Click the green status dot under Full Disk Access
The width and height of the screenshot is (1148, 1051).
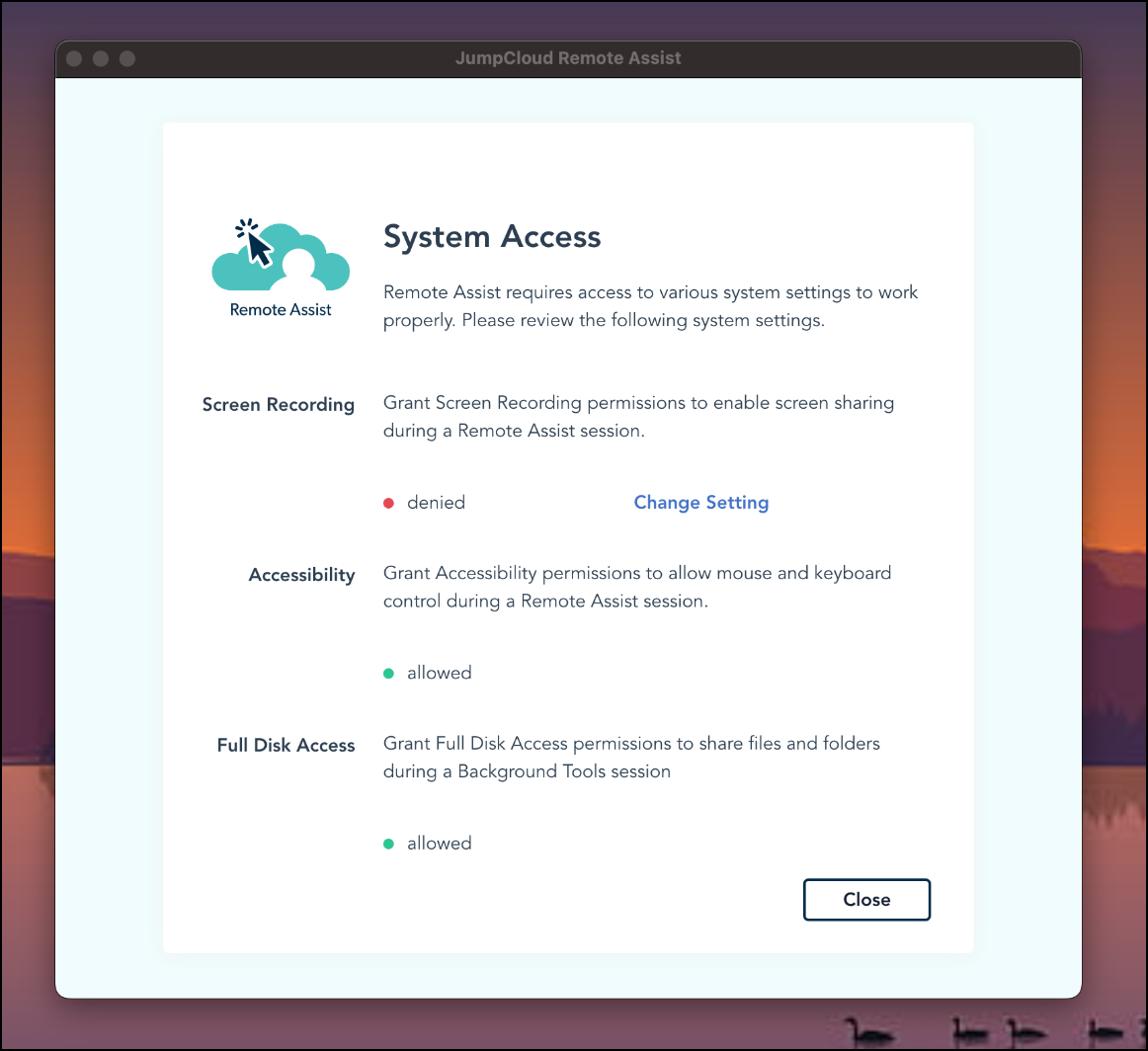(389, 844)
